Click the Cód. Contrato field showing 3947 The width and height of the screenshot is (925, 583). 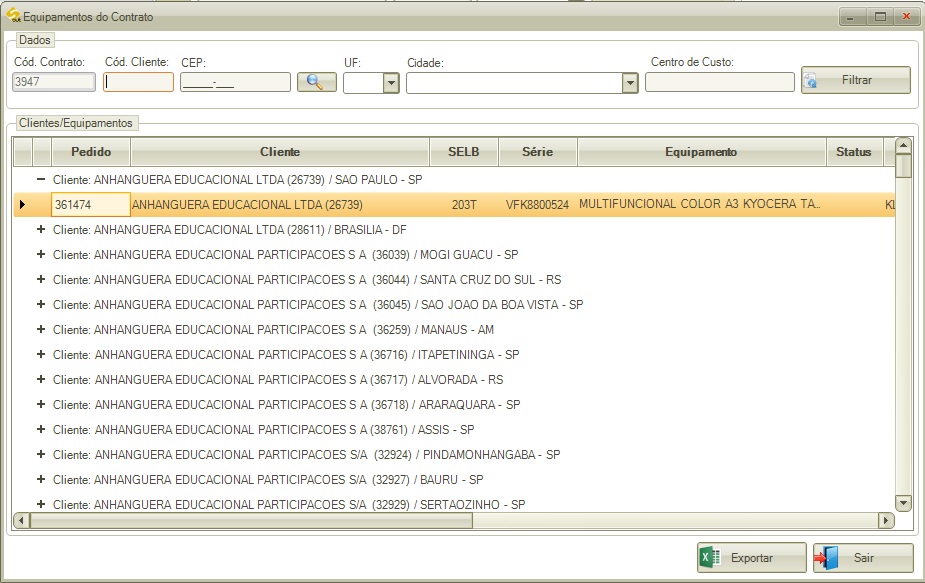[54, 82]
